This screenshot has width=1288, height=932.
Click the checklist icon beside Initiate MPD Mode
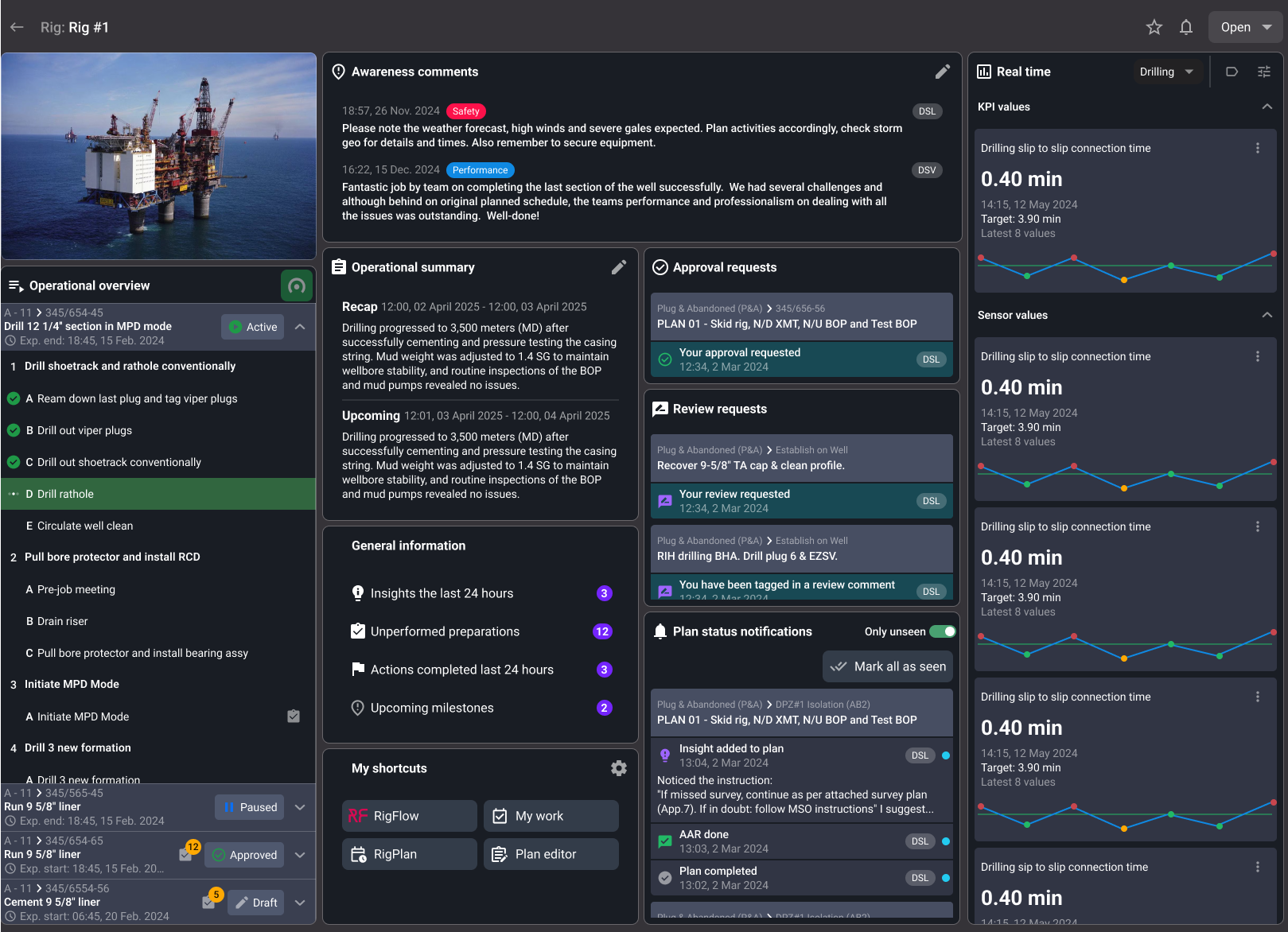[294, 716]
